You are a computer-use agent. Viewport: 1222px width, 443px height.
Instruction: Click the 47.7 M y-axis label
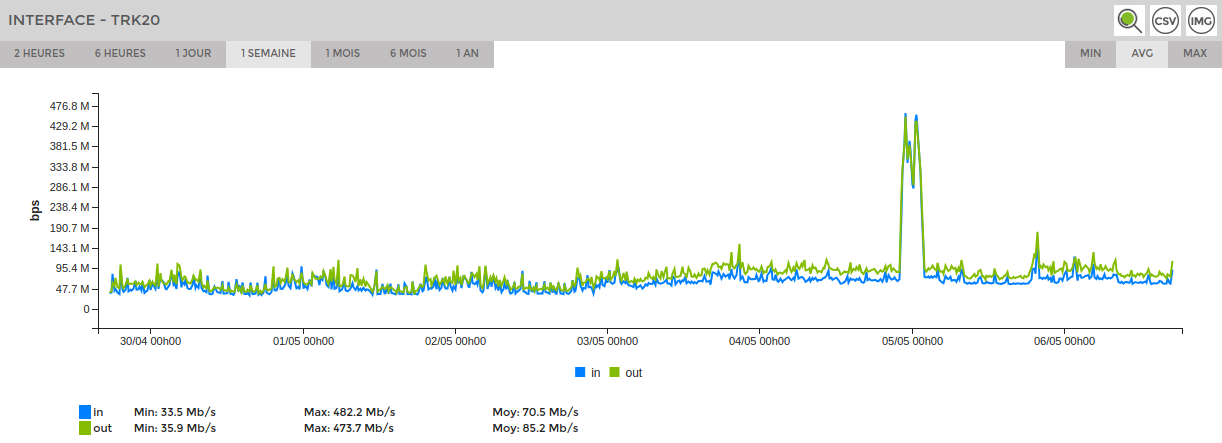pos(73,289)
